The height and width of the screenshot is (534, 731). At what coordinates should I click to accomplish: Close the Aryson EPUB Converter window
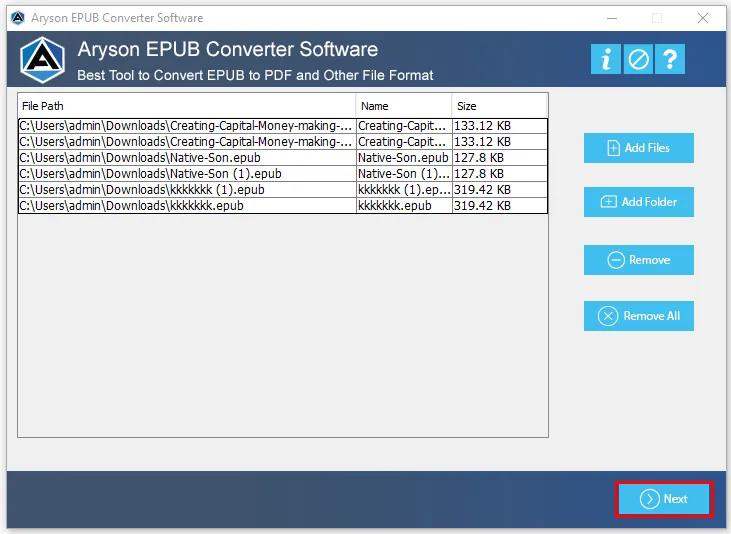click(x=703, y=18)
